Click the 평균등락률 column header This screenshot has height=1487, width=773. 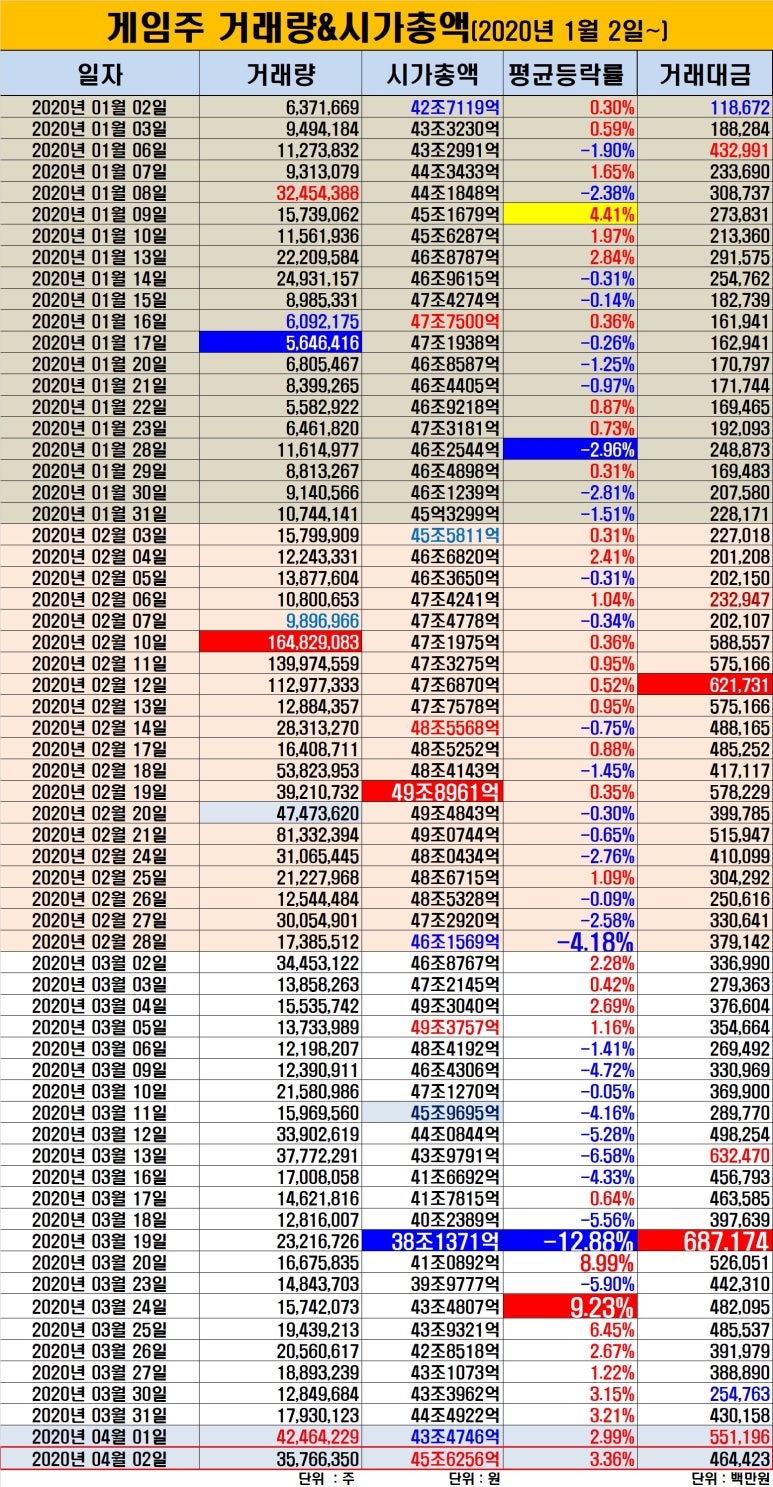(570, 74)
